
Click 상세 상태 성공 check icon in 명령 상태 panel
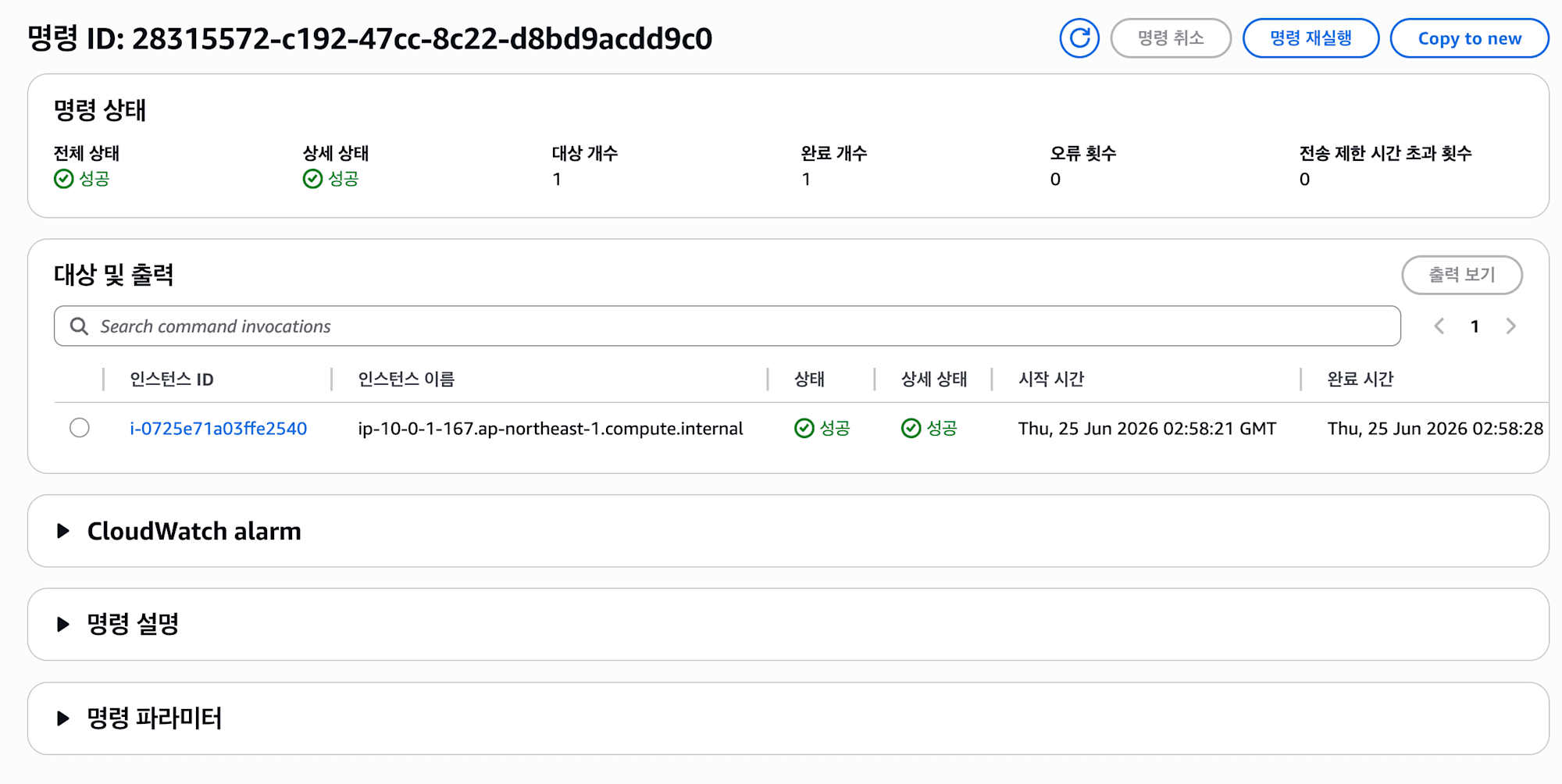coord(312,179)
